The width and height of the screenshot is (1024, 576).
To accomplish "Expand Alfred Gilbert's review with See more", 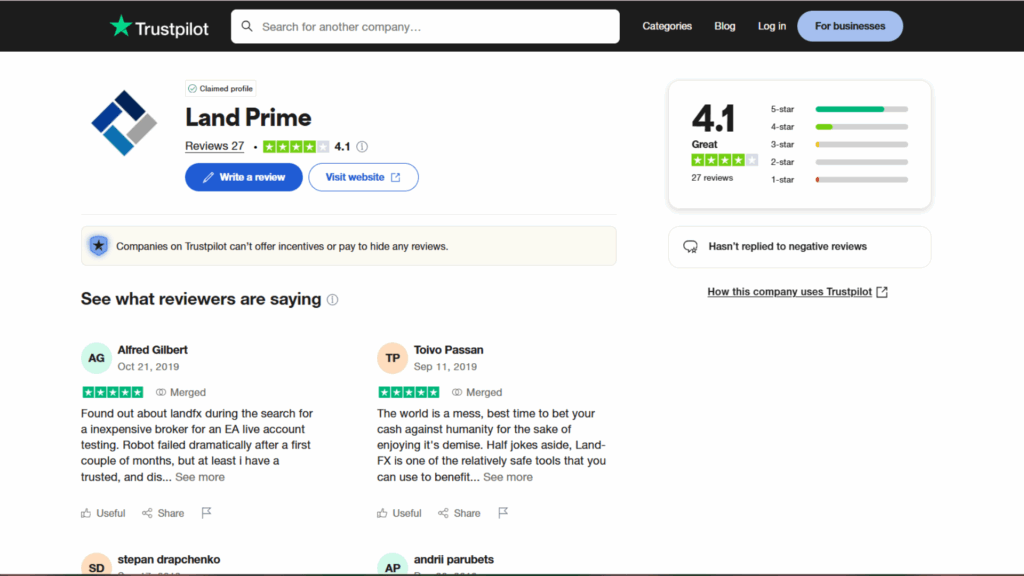I will (x=200, y=477).
